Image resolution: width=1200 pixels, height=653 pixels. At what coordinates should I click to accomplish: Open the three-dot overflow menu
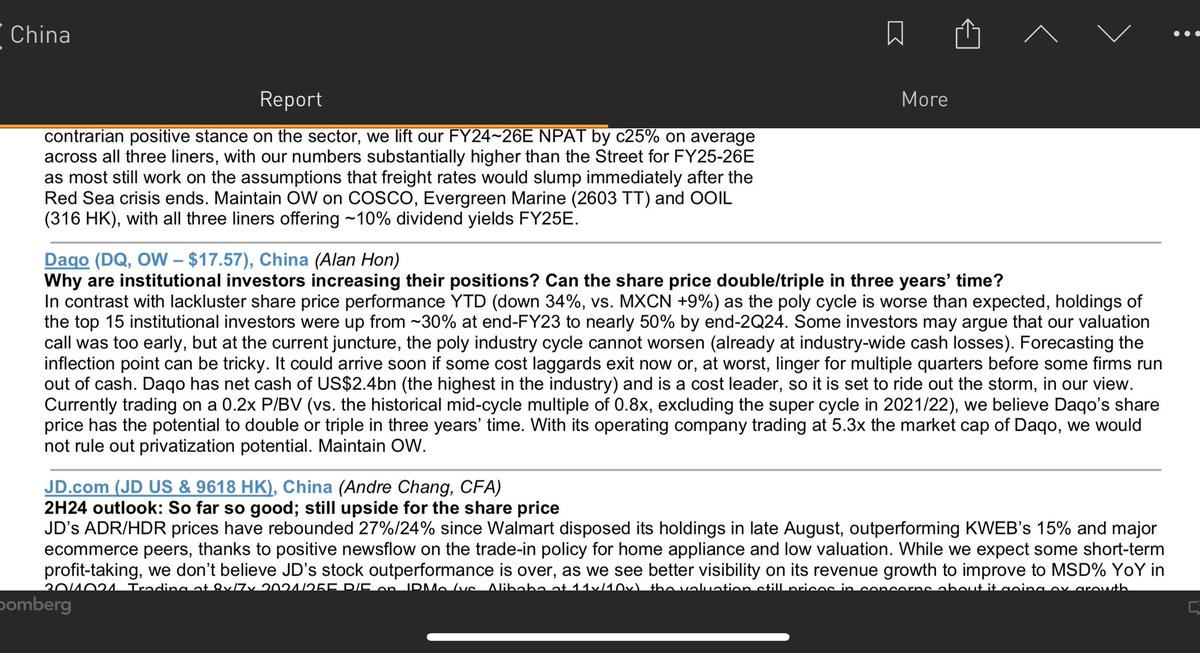(1184, 34)
